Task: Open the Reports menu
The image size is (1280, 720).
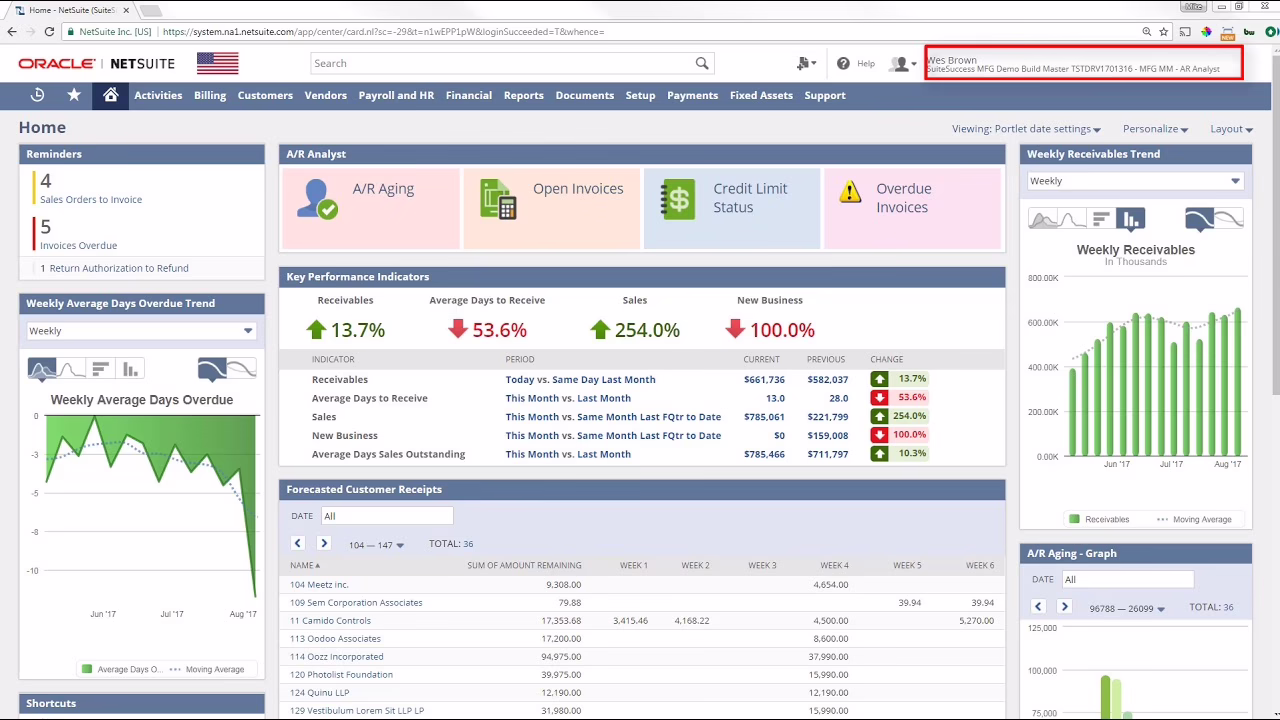Action: (x=524, y=95)
